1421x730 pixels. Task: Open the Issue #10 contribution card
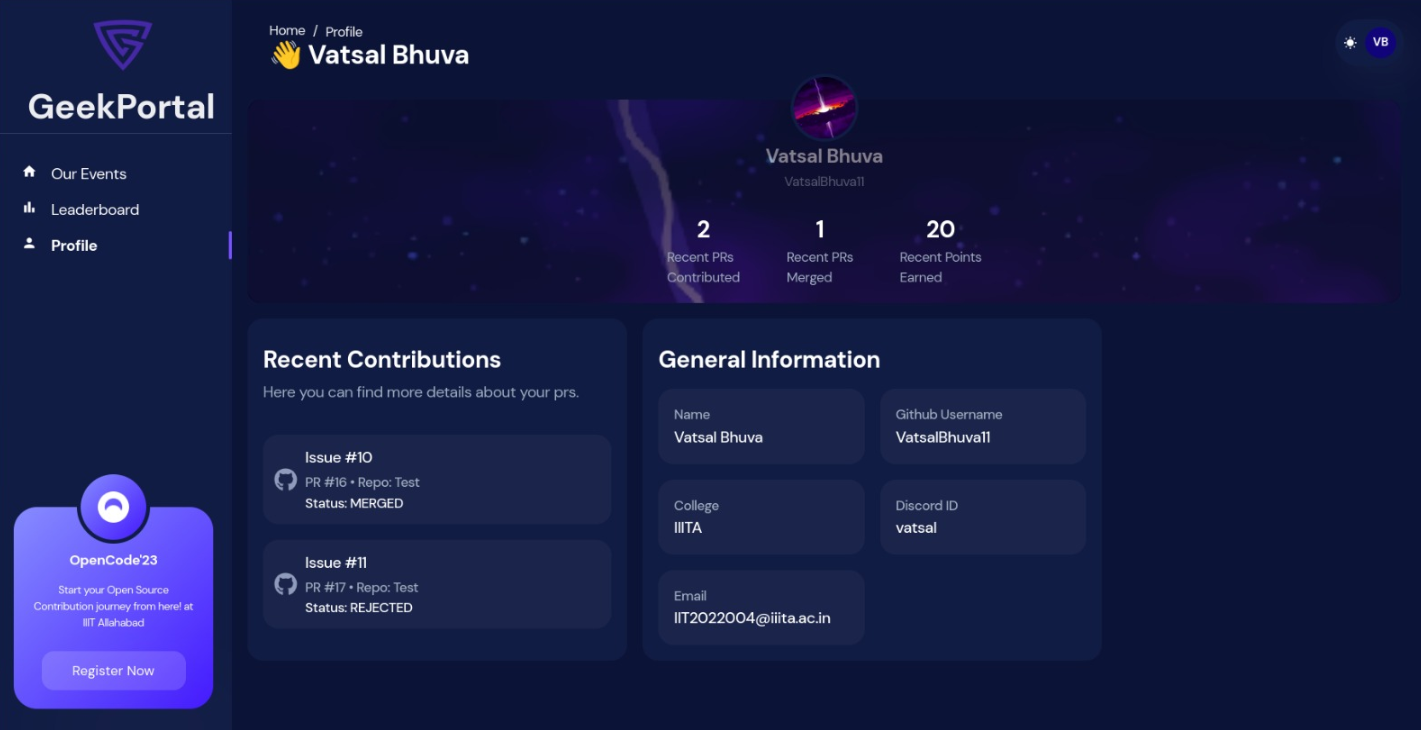[437, 479]
